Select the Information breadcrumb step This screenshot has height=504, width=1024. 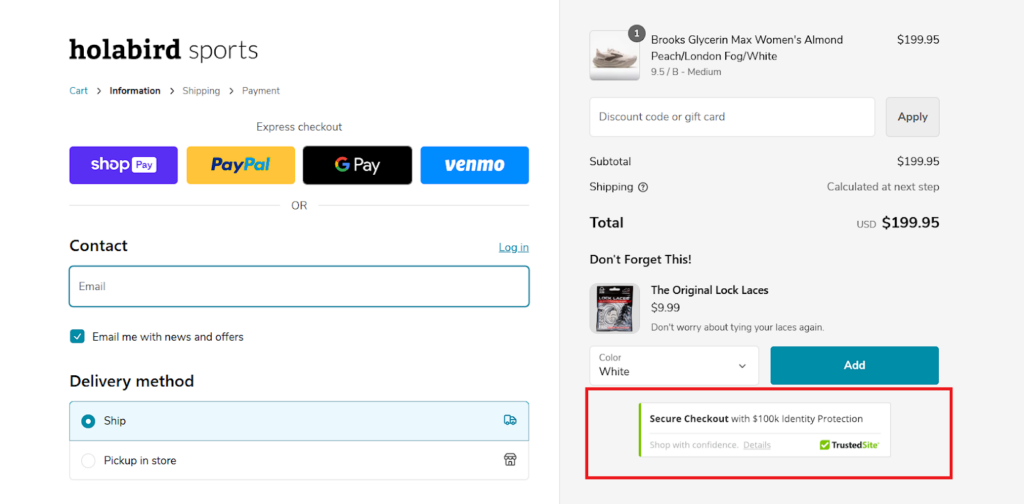coord(135,91)
